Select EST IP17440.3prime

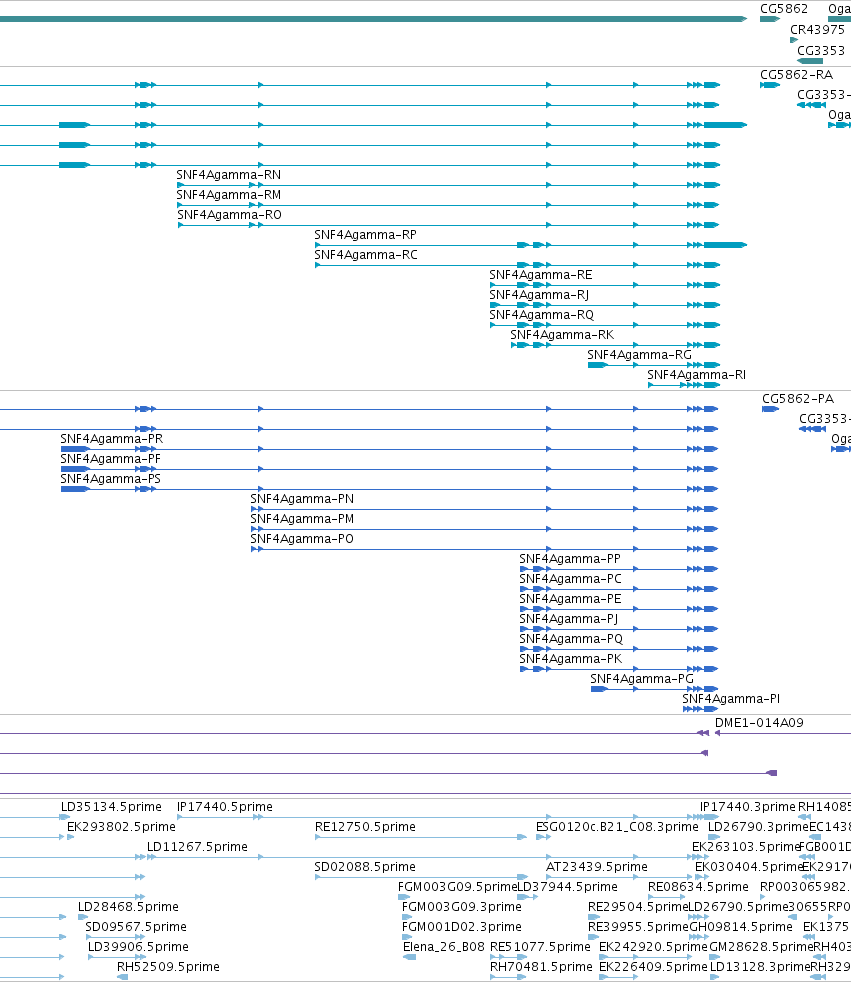coord(748,807)
